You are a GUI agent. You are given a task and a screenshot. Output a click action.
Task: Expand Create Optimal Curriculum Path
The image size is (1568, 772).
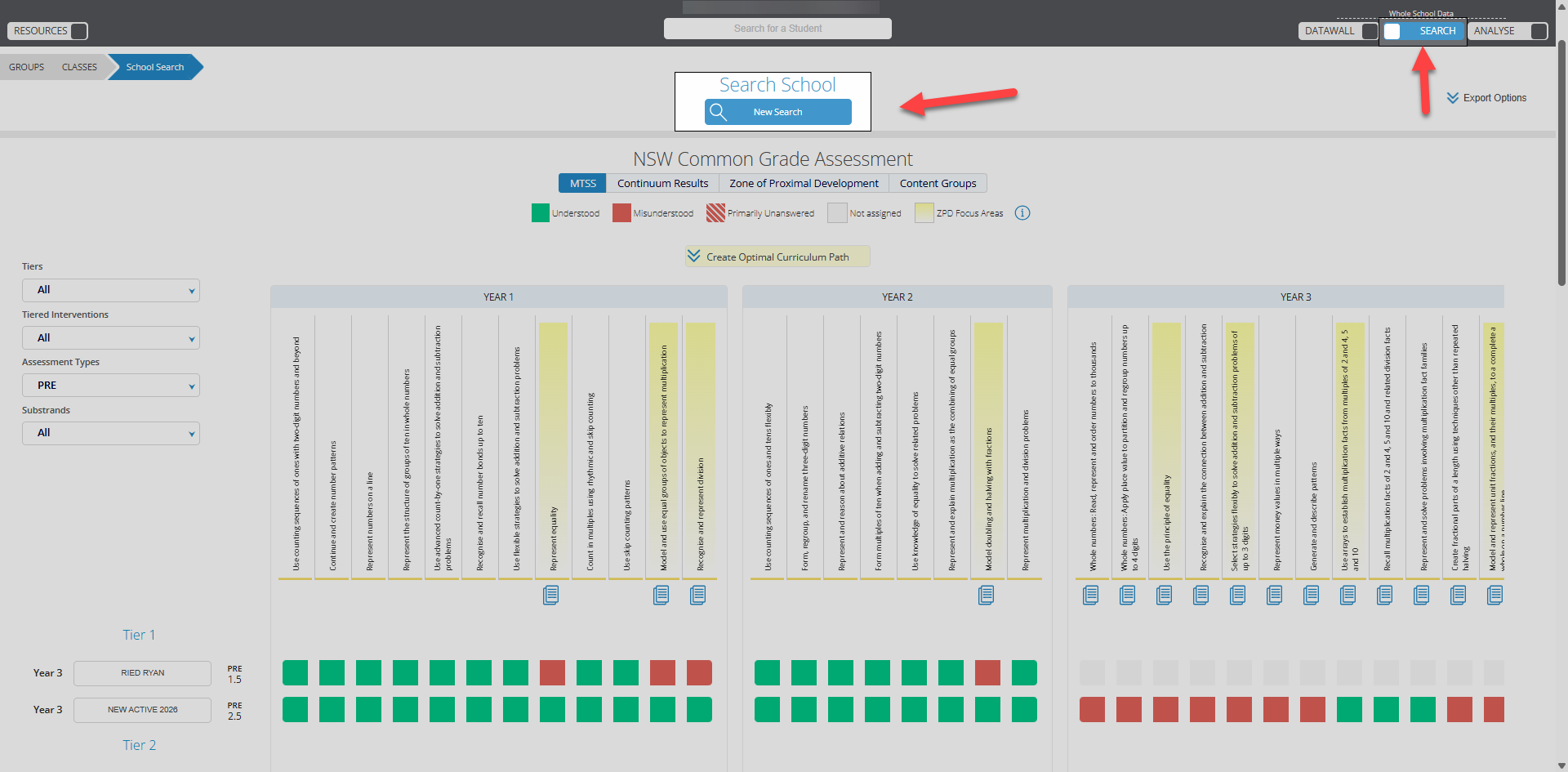point(777,257)
